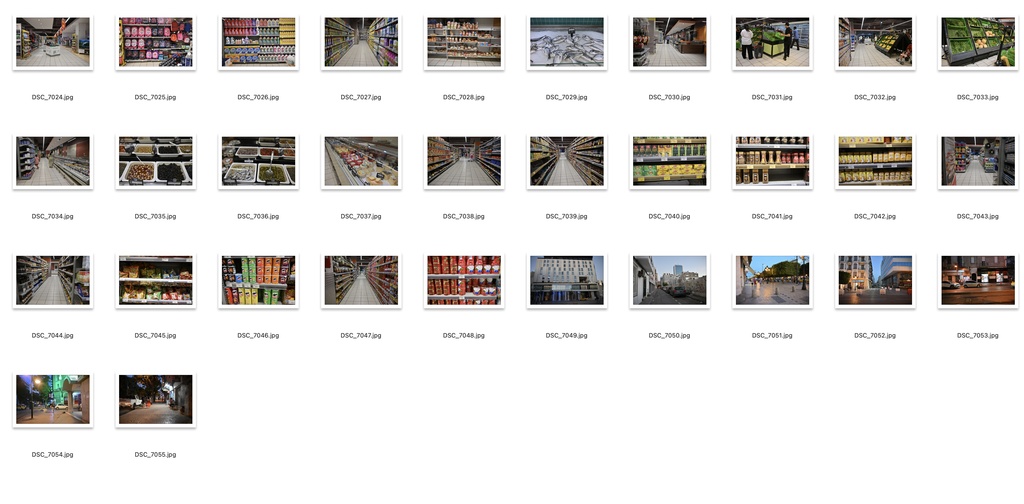1024x504 pixels.
Task: Click the filename label DSC_7043.jpg
Action: [978, 216]
